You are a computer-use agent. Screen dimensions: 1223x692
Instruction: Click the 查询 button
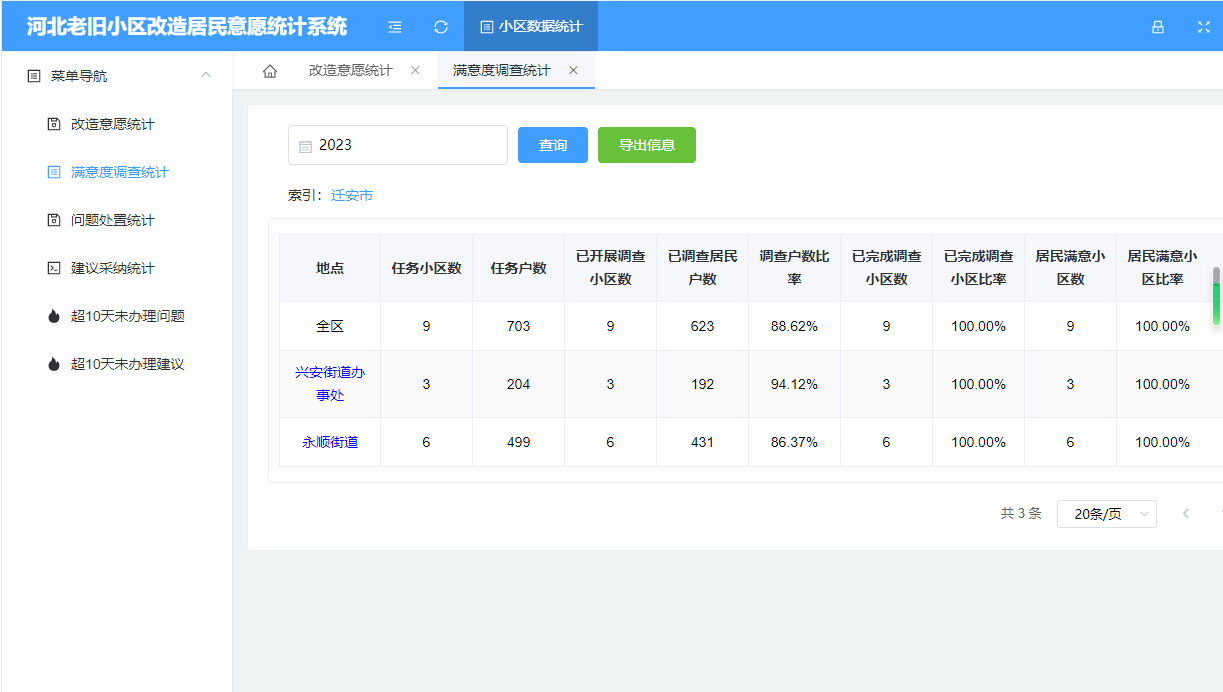click(553, 145)
